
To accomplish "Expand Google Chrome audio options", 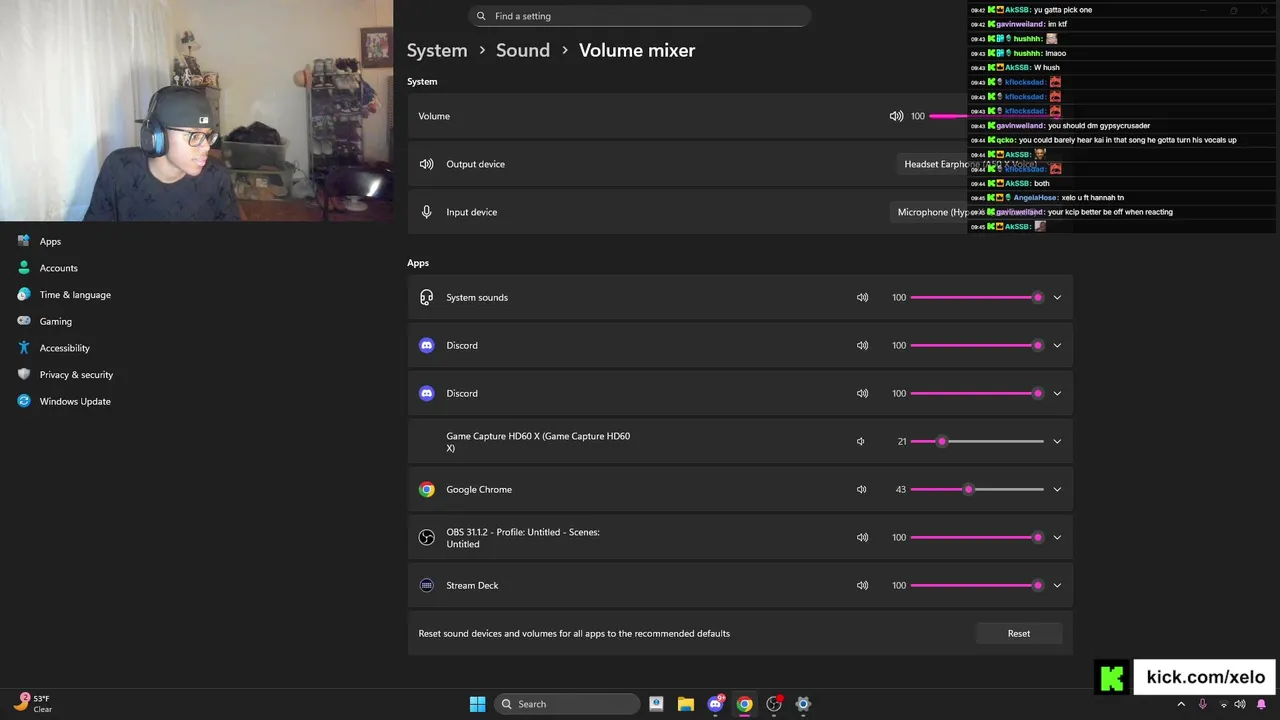I will coord(1057,489).
